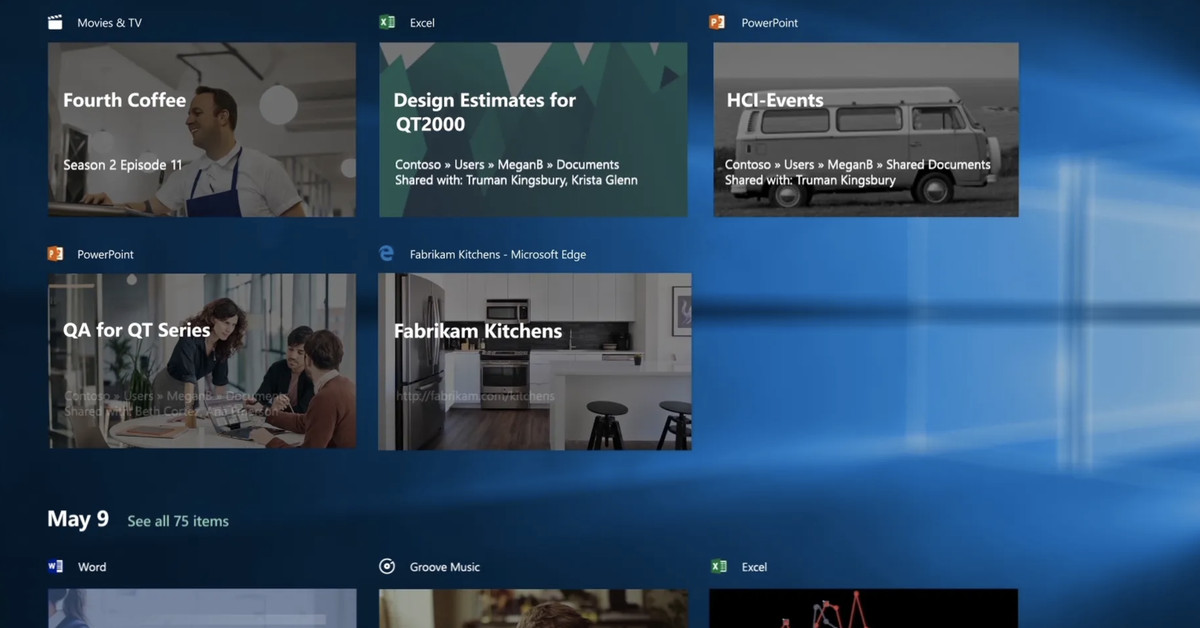Click the PowerPoint icon above QA for QT Series
Image resolution: width=1200 pixels, height=628 pixels.
point(55,254)
